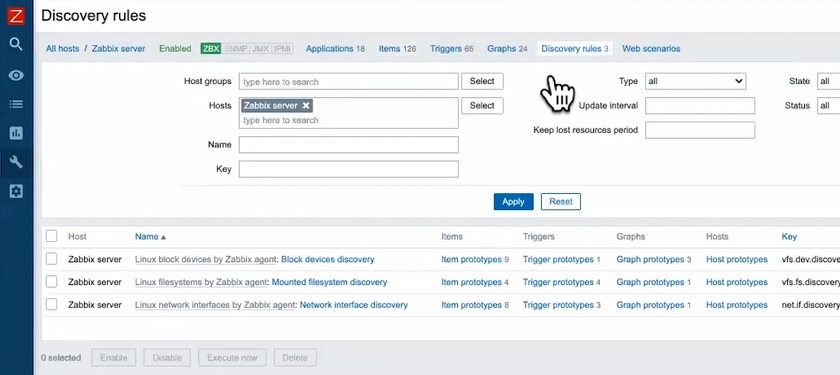Open Block devices discovery rule
840x375 pixels.
[x=327, y=259]
